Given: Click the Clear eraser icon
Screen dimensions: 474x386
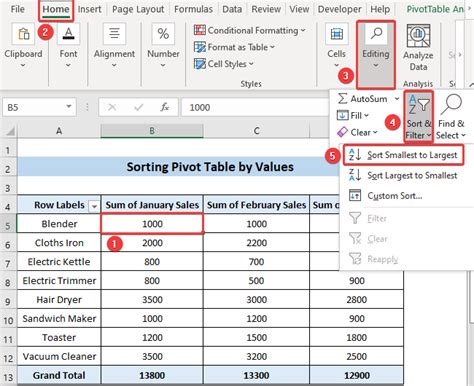Looking at the screenshot, I should (x=342, y=132).
